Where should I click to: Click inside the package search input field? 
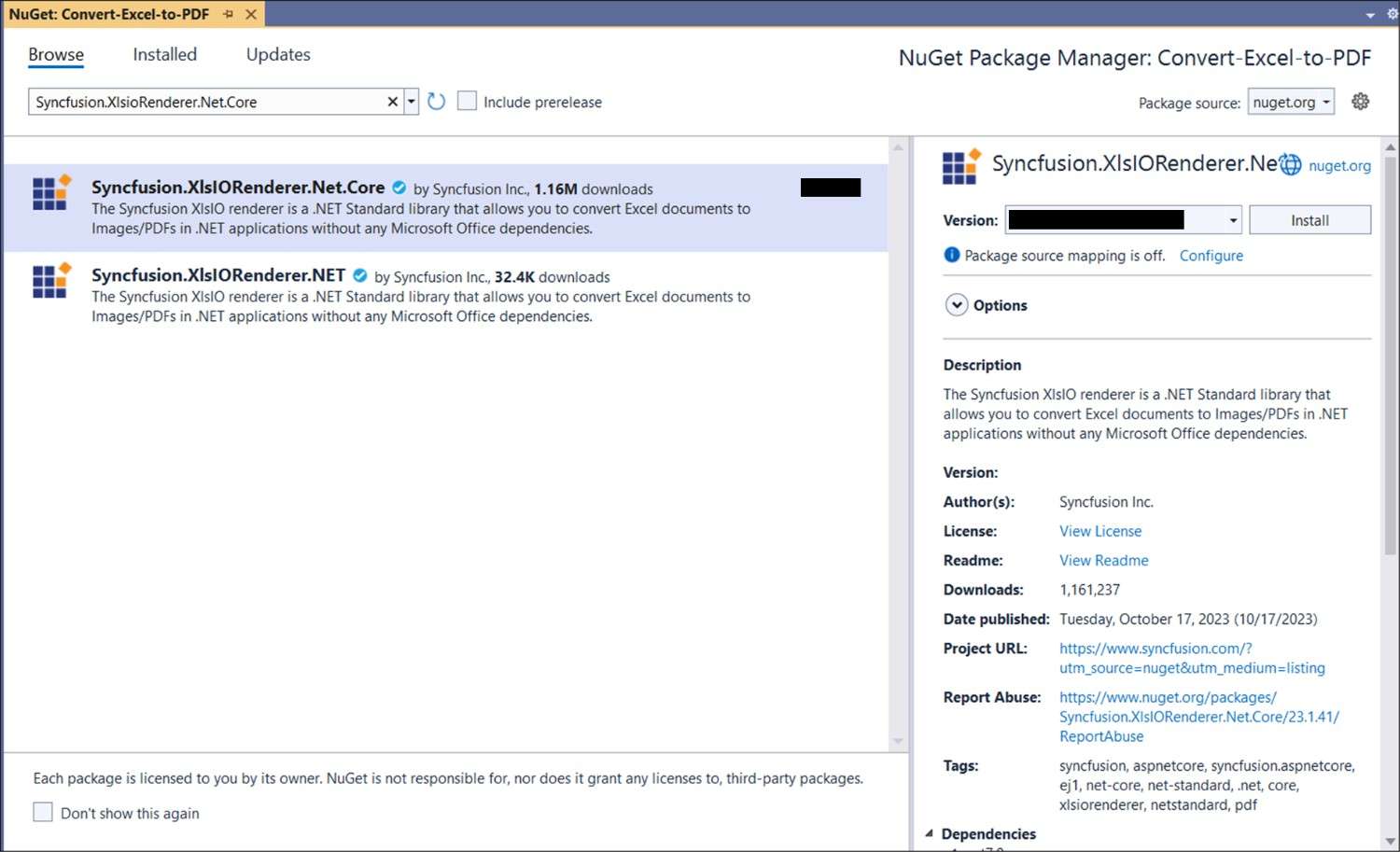(x=205, y=102)
